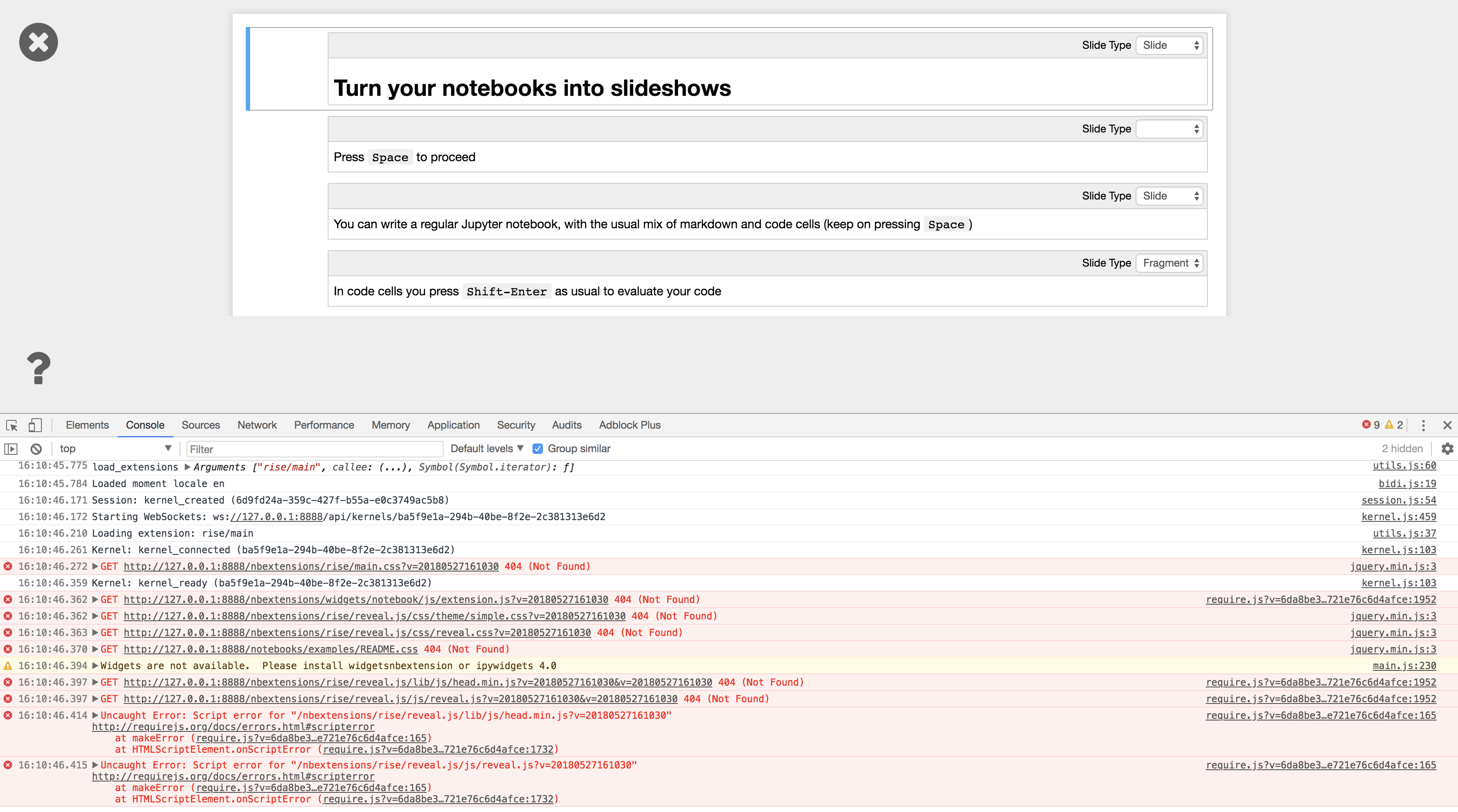The image size is (1458, 812).
Task: Close the DevTools panel
Action: click(1447, 425)
